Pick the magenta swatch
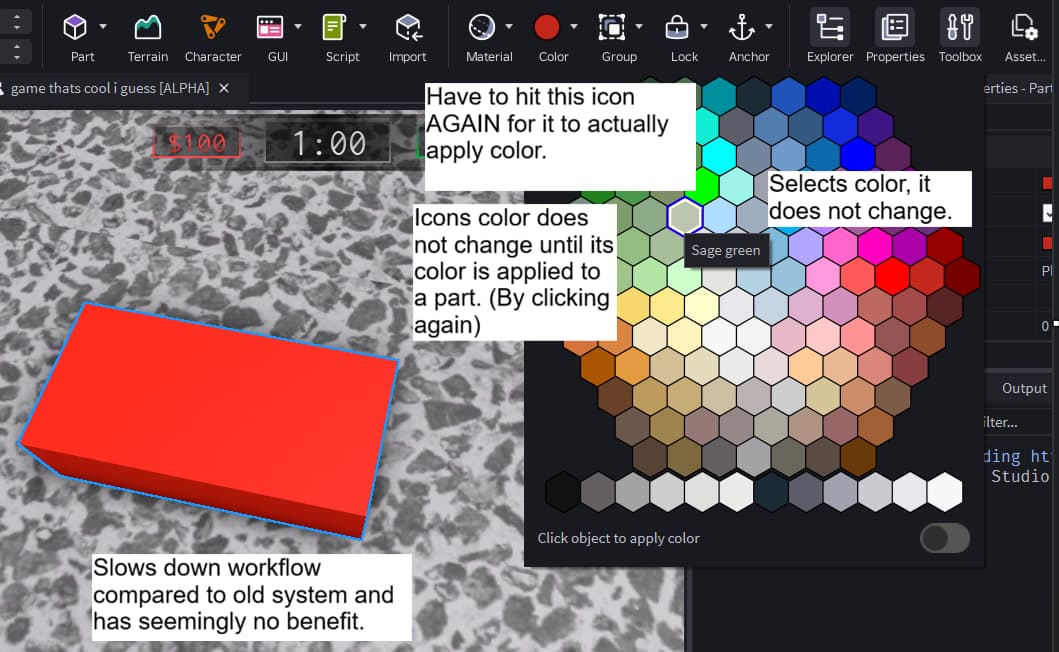 tap(875, 246)
